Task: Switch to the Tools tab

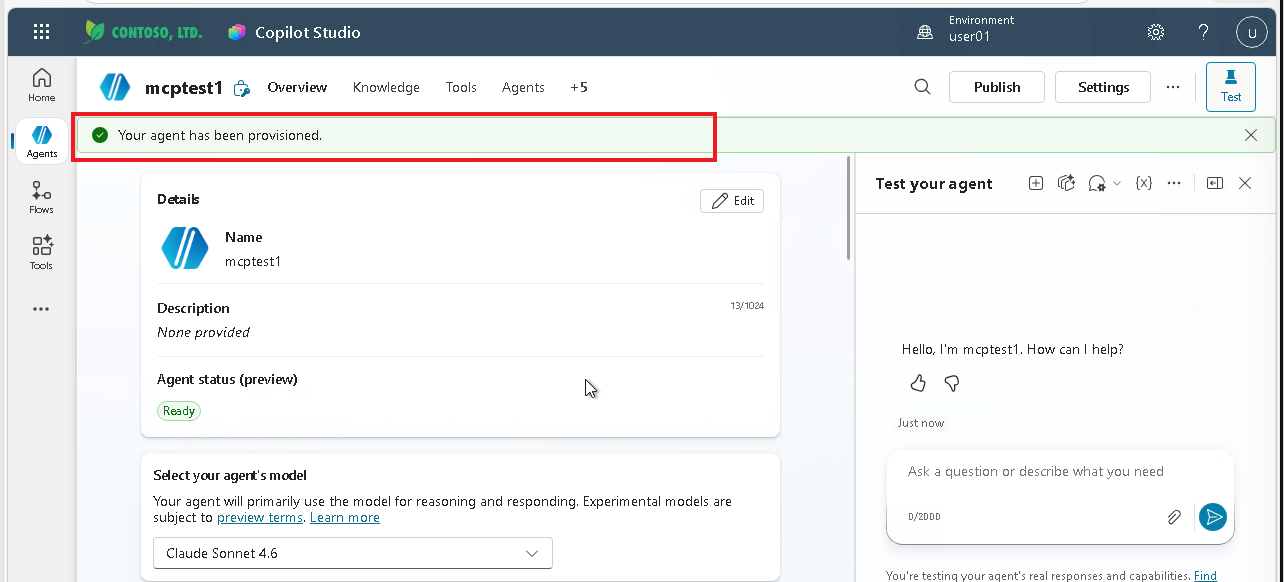Action: [x=461, y=87]
